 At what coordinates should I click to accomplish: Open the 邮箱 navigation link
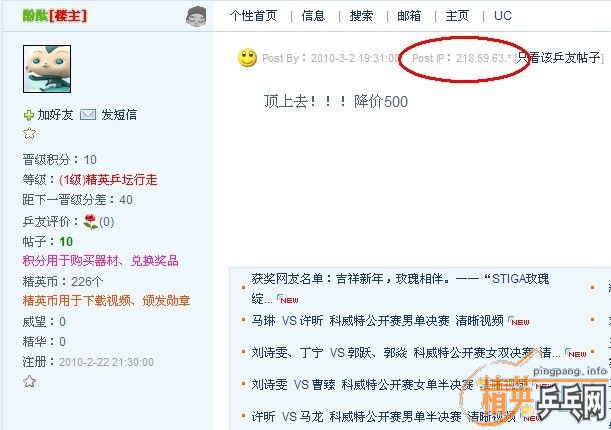click(409, 16)
